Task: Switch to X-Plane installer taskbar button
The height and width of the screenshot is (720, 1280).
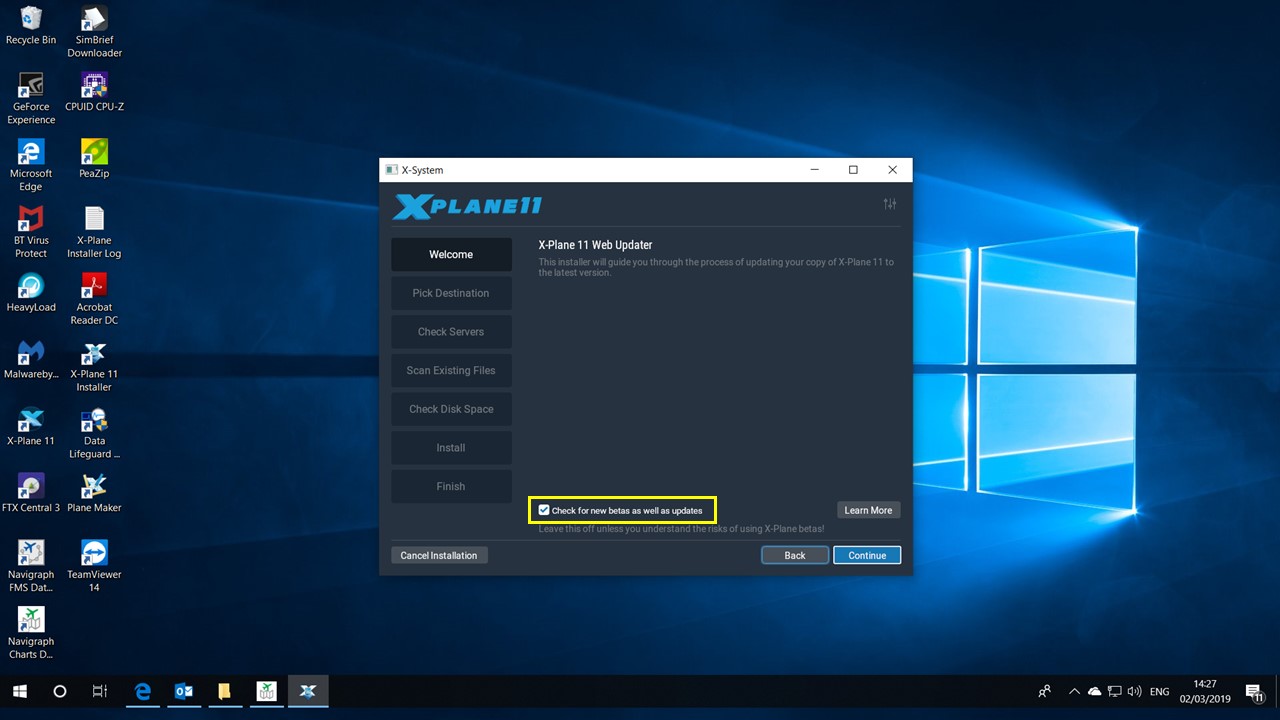Action: (x=308, y=691)
